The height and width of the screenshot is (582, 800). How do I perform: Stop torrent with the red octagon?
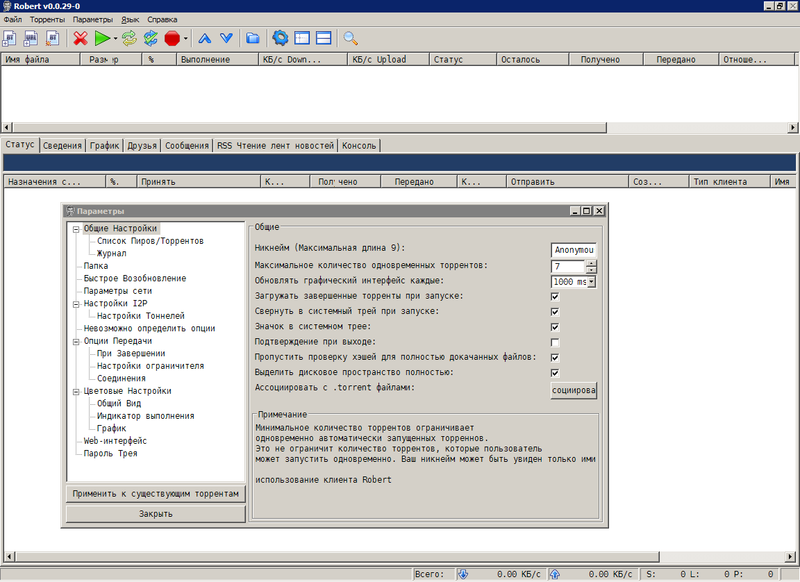coord(172,38)
